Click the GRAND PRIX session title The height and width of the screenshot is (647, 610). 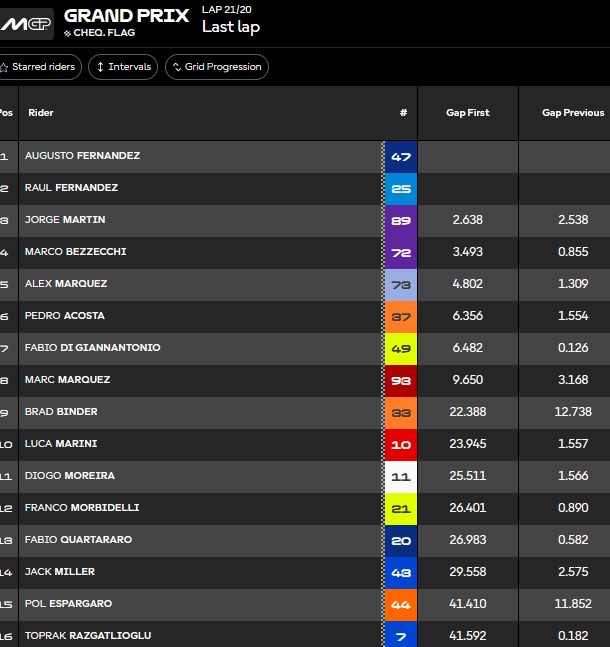[x=126, y=16]
